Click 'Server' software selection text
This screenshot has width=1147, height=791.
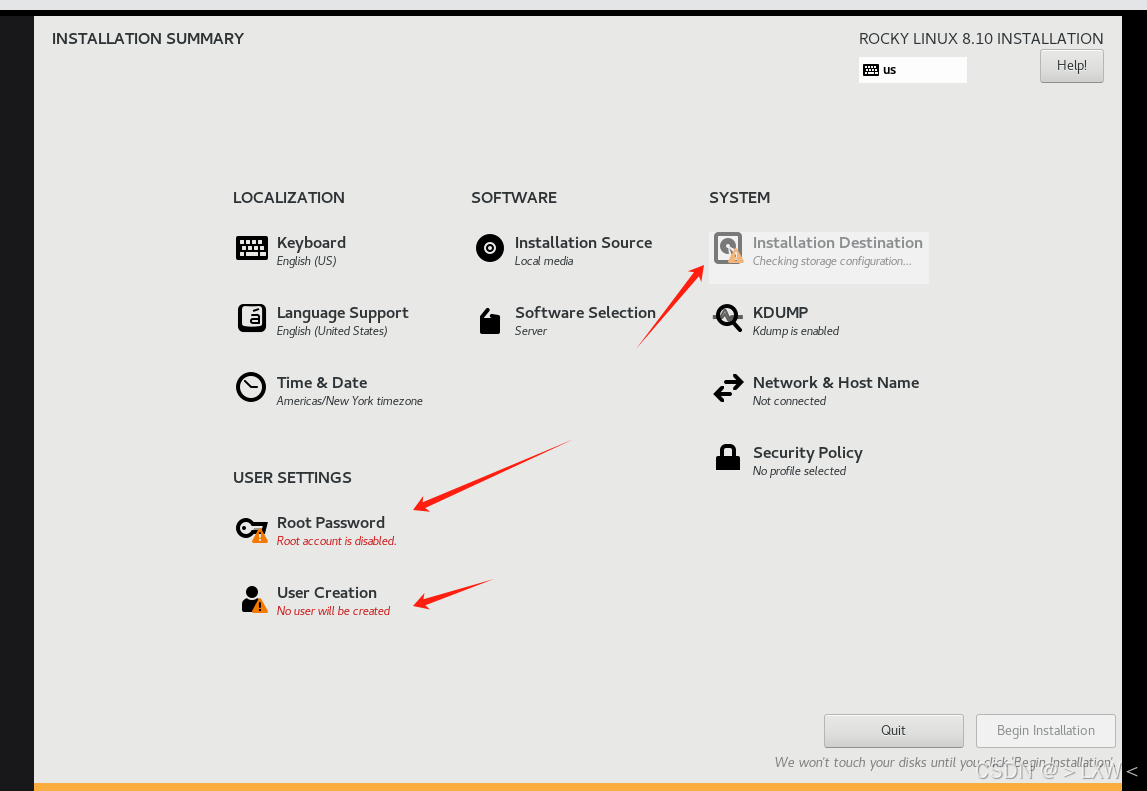(531, 331)
